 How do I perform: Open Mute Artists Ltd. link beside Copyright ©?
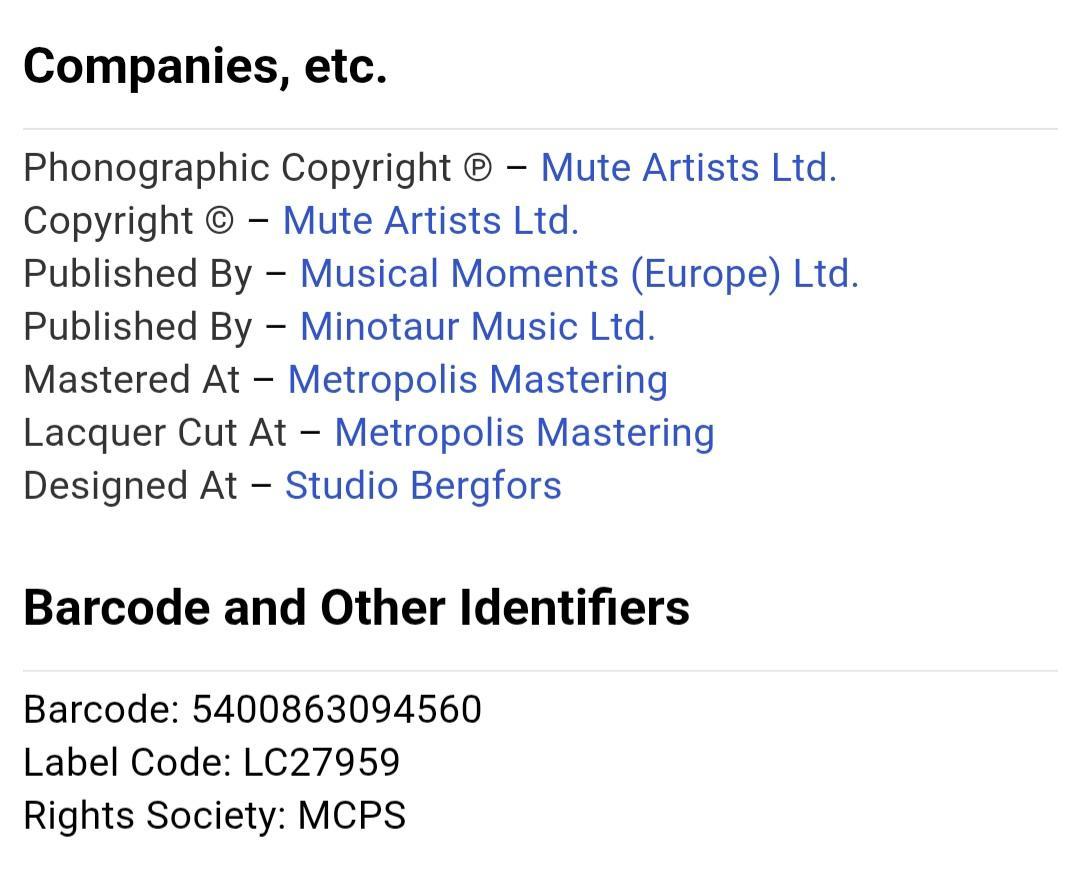pyautogui.click(x=430, y=221)
